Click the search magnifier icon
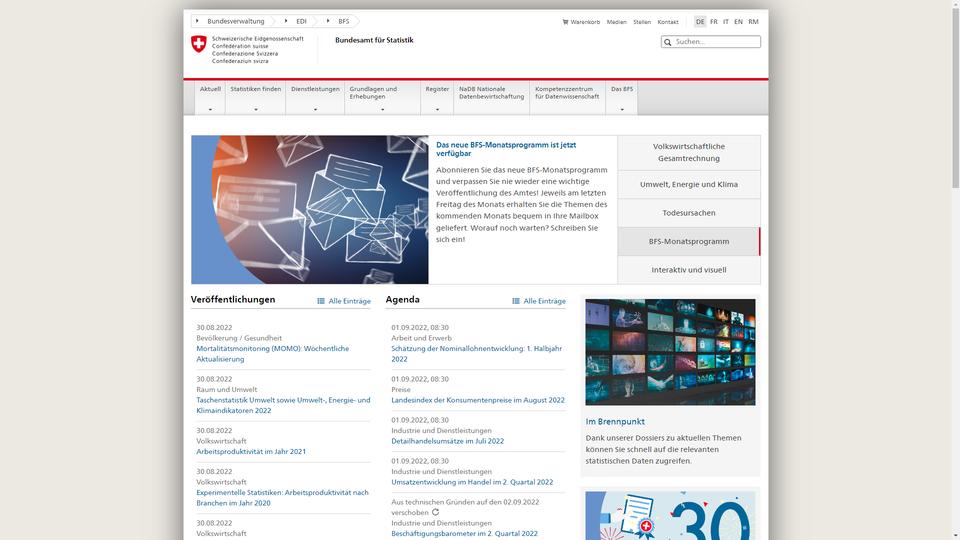Viewport: 960px width, 540px height. click(x=667, y=42)
